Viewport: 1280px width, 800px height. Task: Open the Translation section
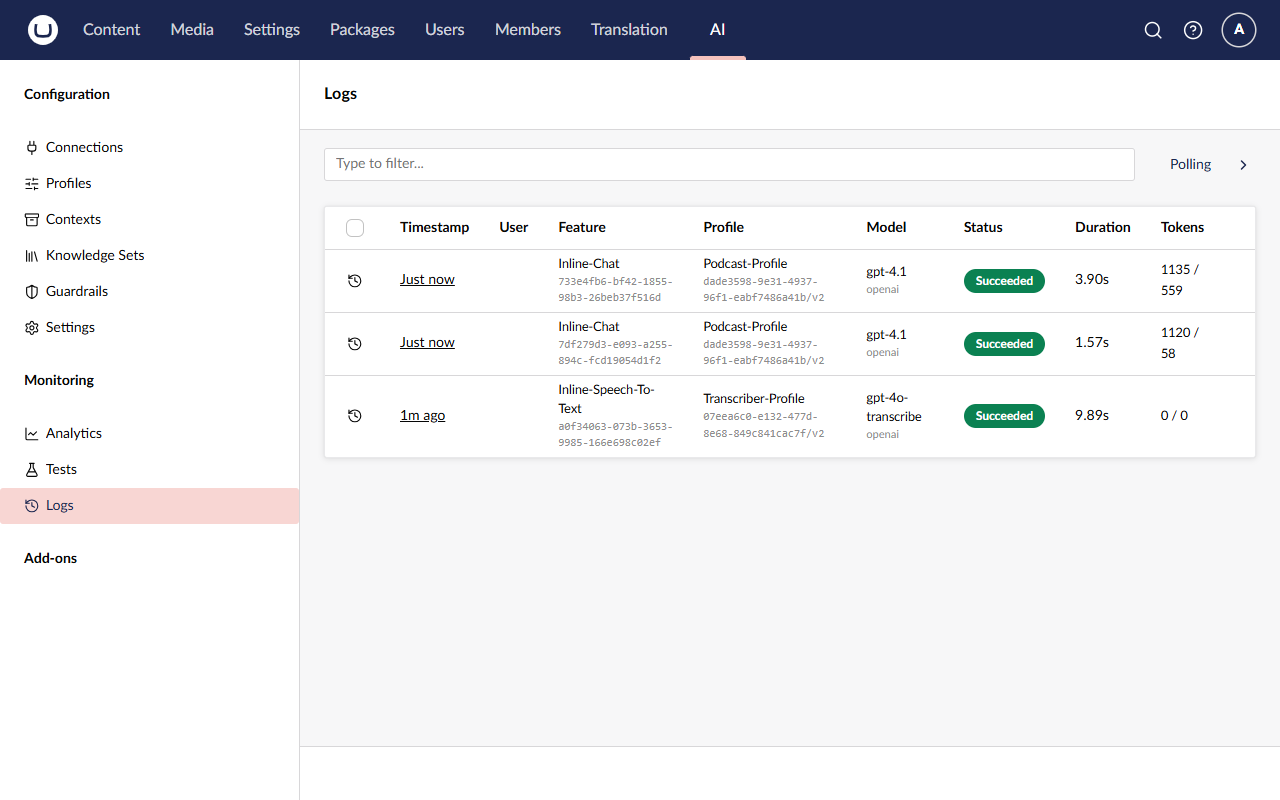629,30
